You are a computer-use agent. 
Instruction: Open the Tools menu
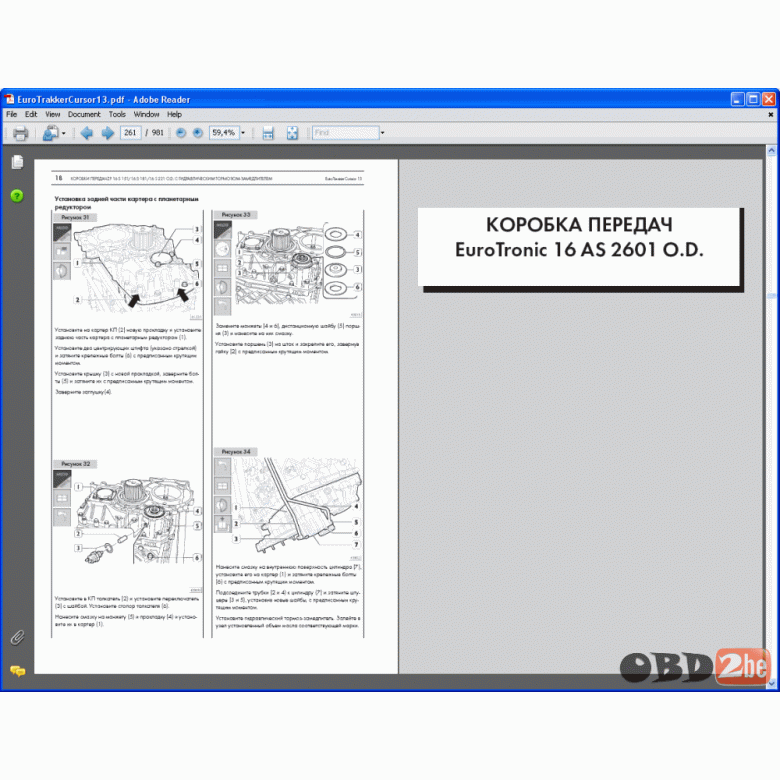[x=117, y=114]
